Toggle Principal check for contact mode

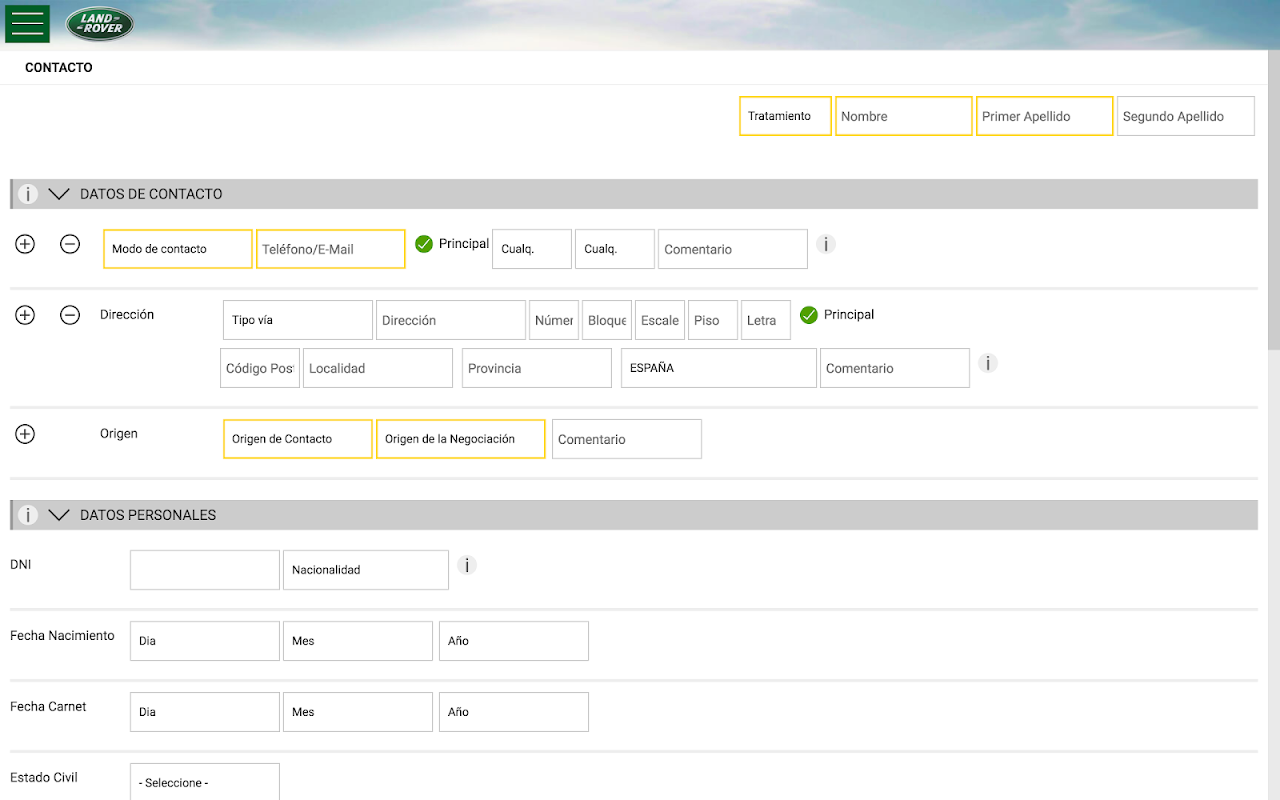click(424, 244)
